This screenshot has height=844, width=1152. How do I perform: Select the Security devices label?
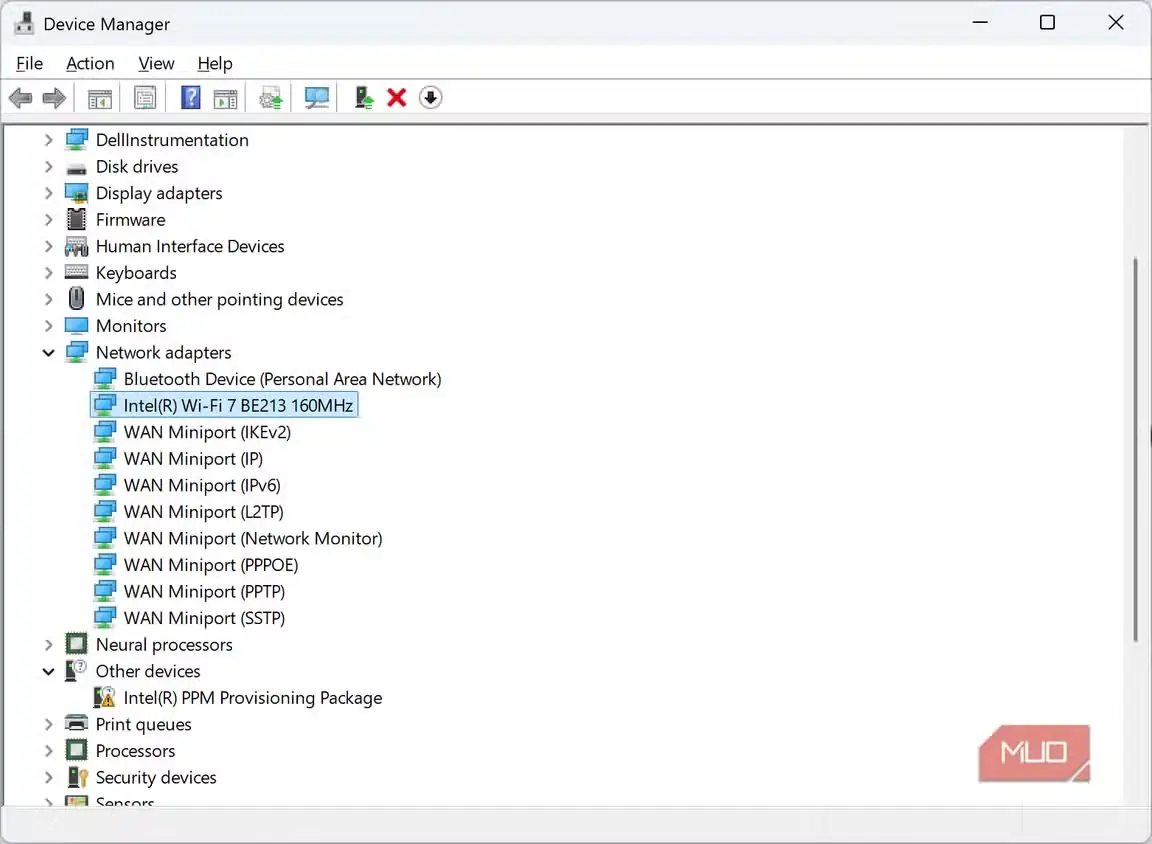coord(156,777)
